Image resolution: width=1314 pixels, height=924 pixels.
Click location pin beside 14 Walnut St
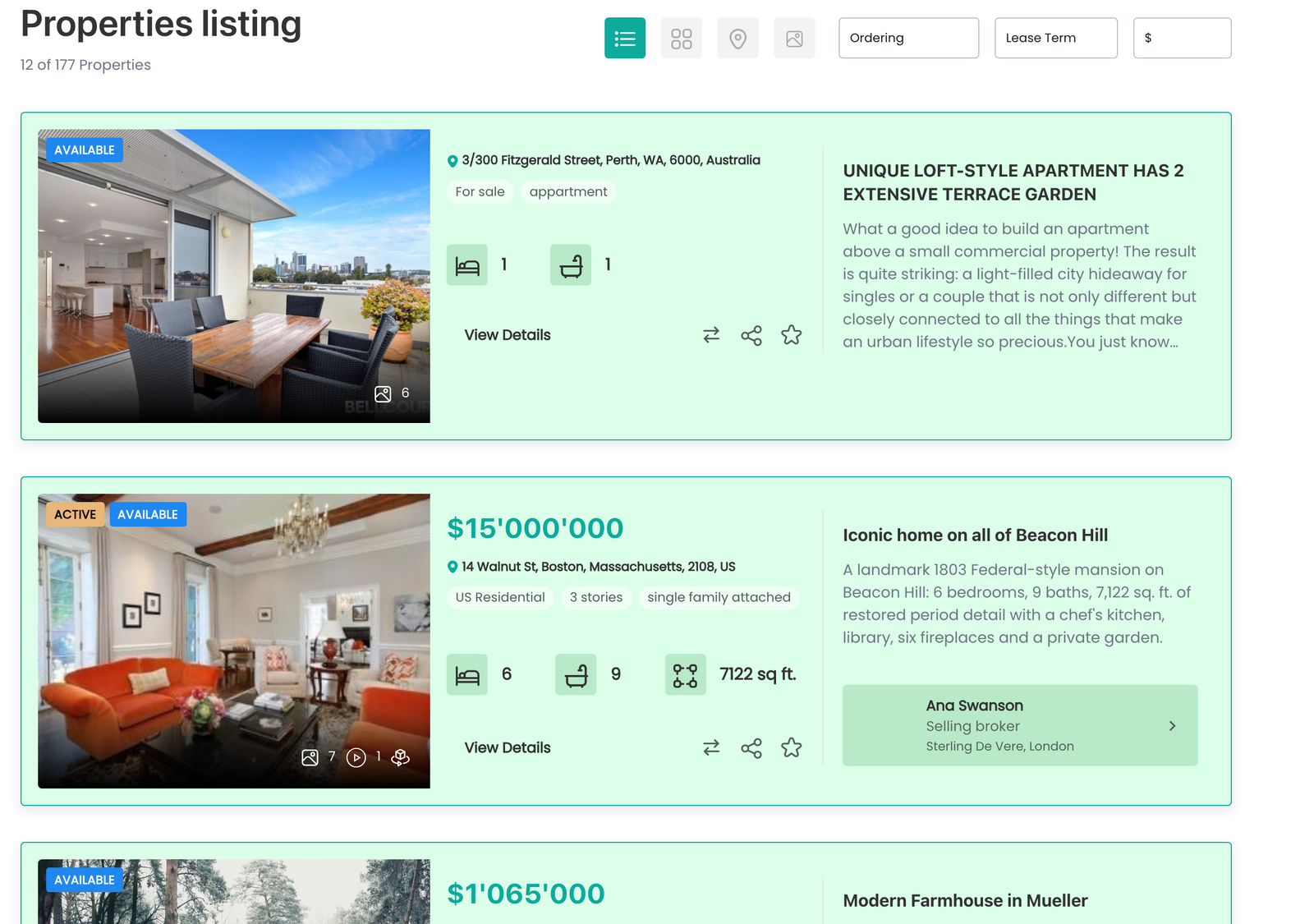[x=453, y=567]
